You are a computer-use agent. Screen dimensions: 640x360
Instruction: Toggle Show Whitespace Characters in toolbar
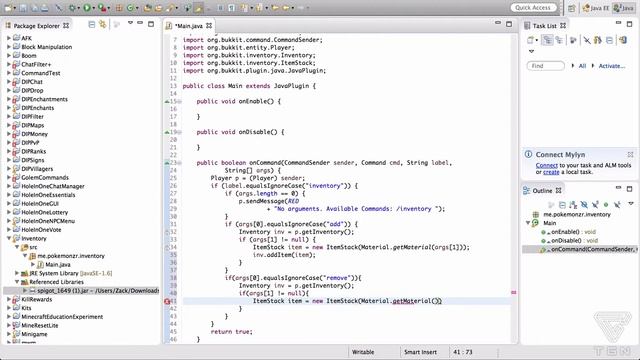coord(231,8)
